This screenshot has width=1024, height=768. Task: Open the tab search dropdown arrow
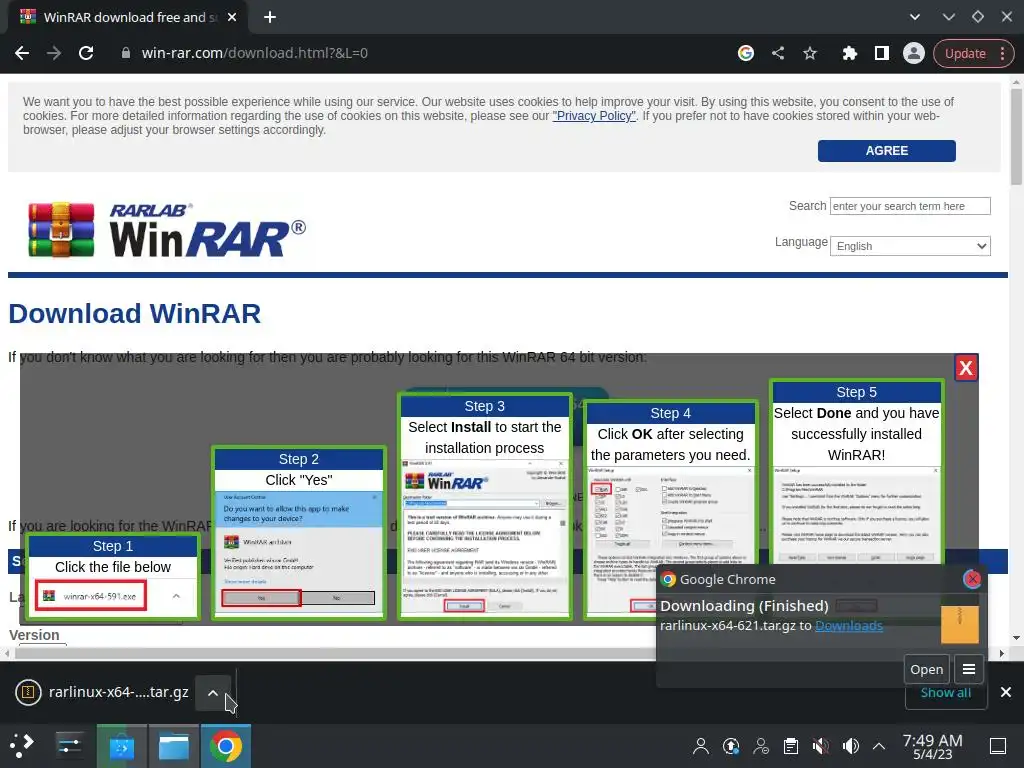coord(915,17)
